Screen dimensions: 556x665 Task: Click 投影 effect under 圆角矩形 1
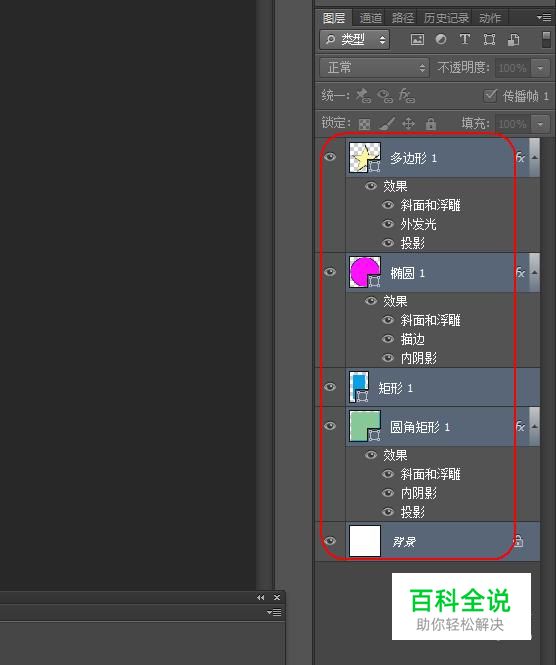click(x=413, y=512)
